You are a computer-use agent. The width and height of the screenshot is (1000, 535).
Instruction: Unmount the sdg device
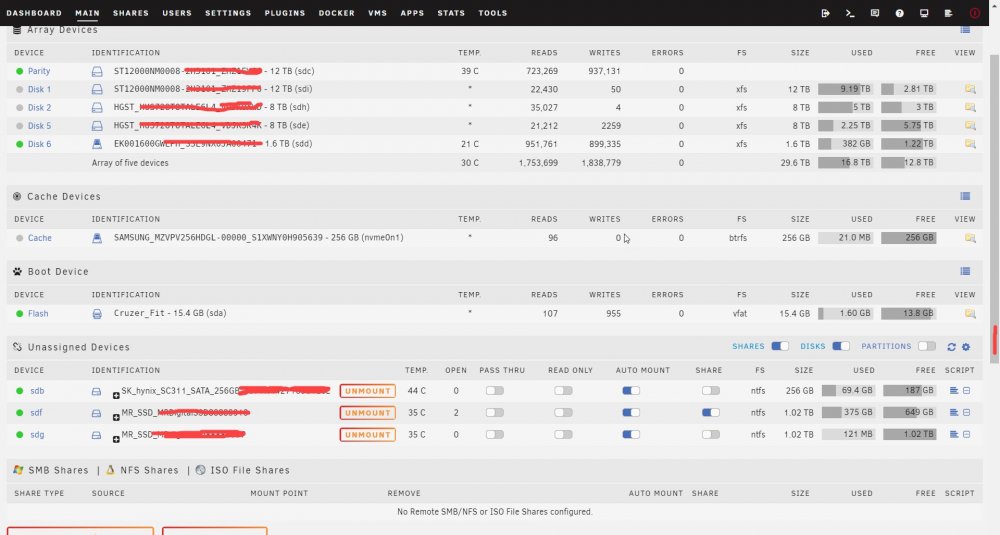pos(367,434)
